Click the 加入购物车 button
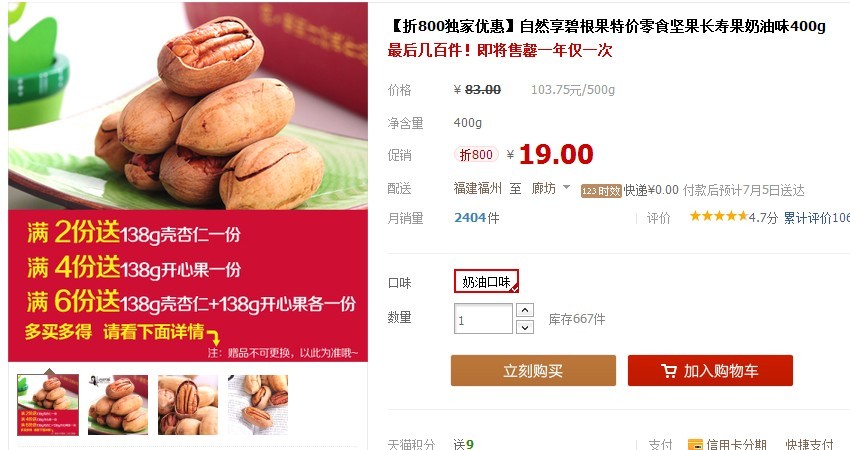 tap(710, 371)
